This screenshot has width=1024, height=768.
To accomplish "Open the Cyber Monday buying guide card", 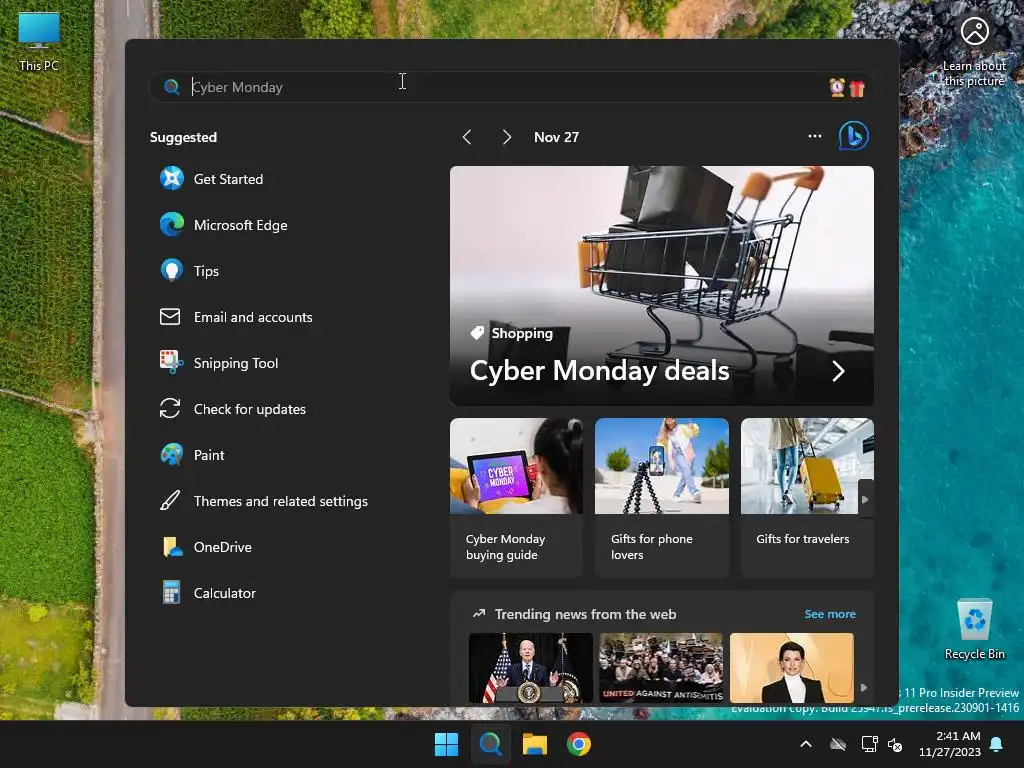I will (516, 498).
